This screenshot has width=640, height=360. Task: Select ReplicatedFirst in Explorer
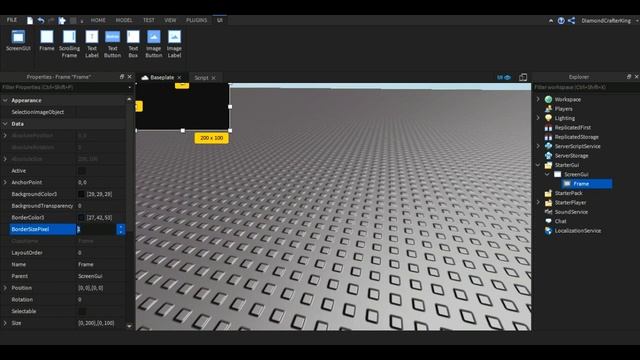click(x=572, y=127)
